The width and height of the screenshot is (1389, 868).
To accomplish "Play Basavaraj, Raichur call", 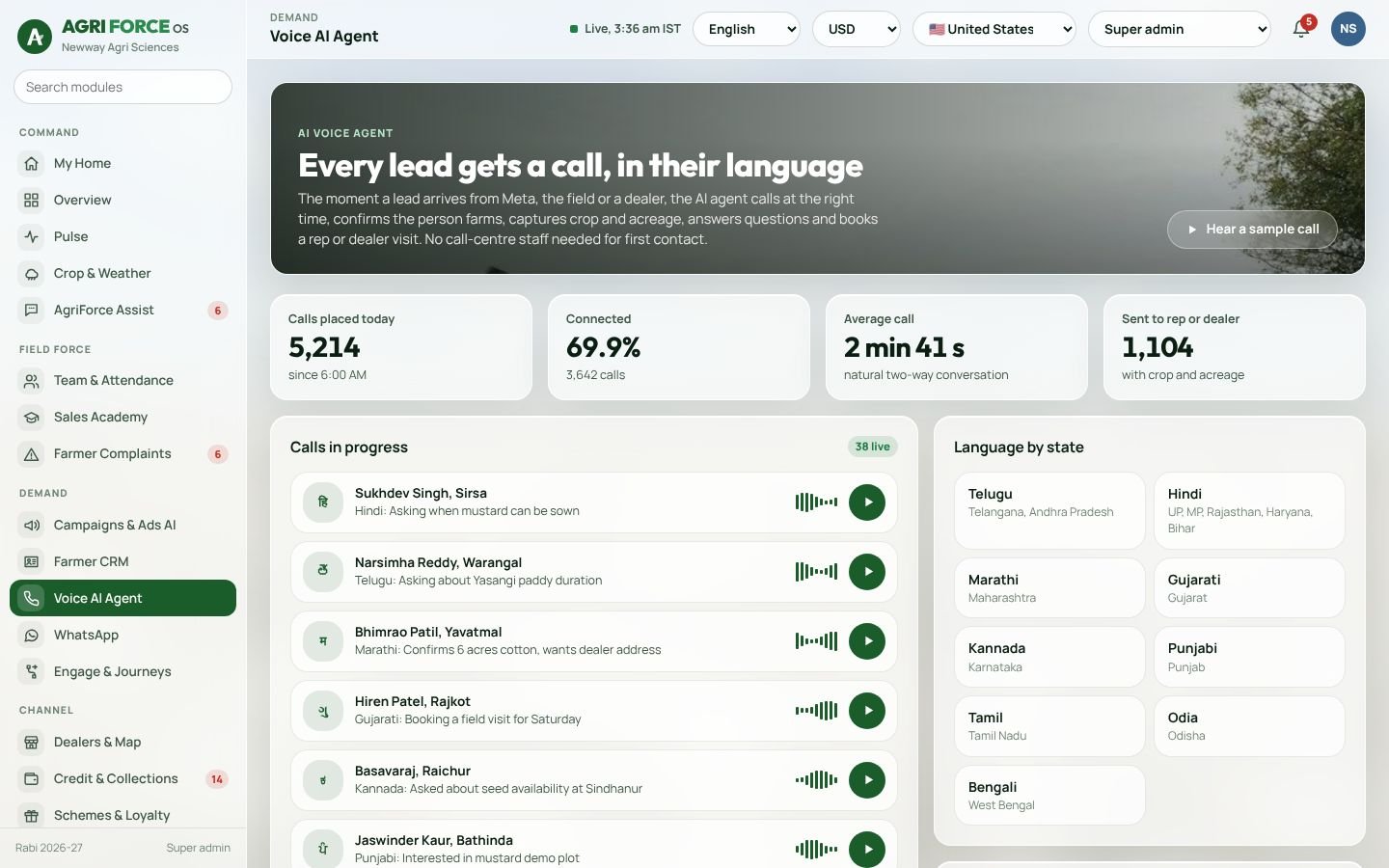I will point(867,780).
